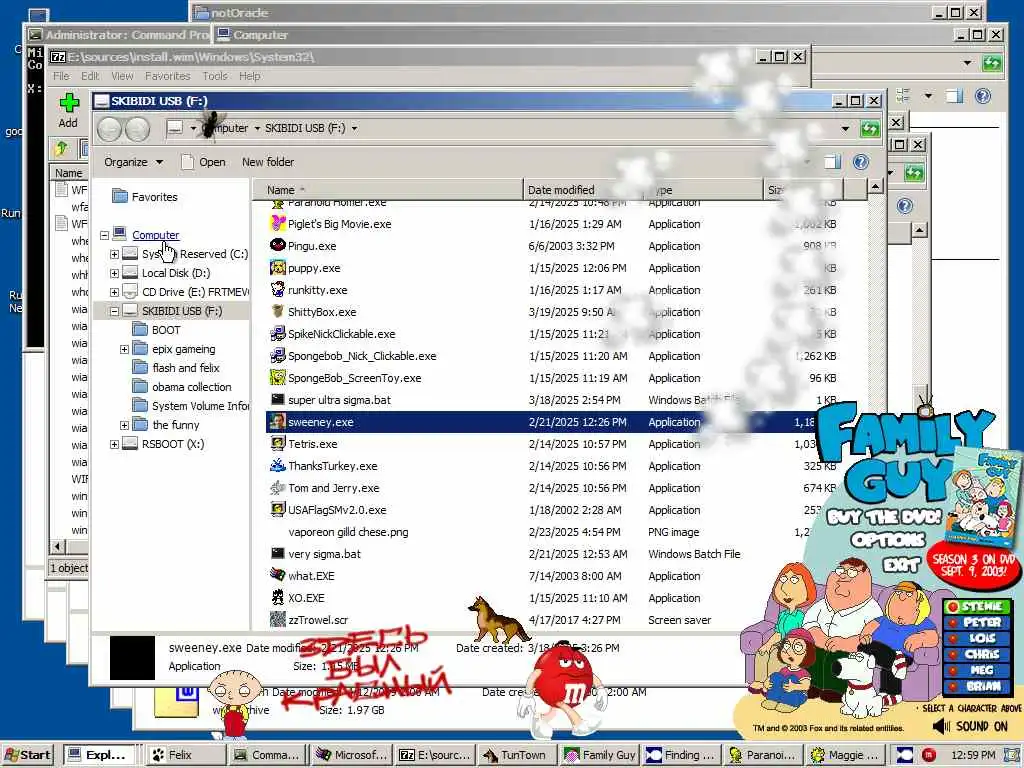Screen dimensions: 1024x768
Task: Select the Tetris.exe icon
Action: click(x=278, y=443)
